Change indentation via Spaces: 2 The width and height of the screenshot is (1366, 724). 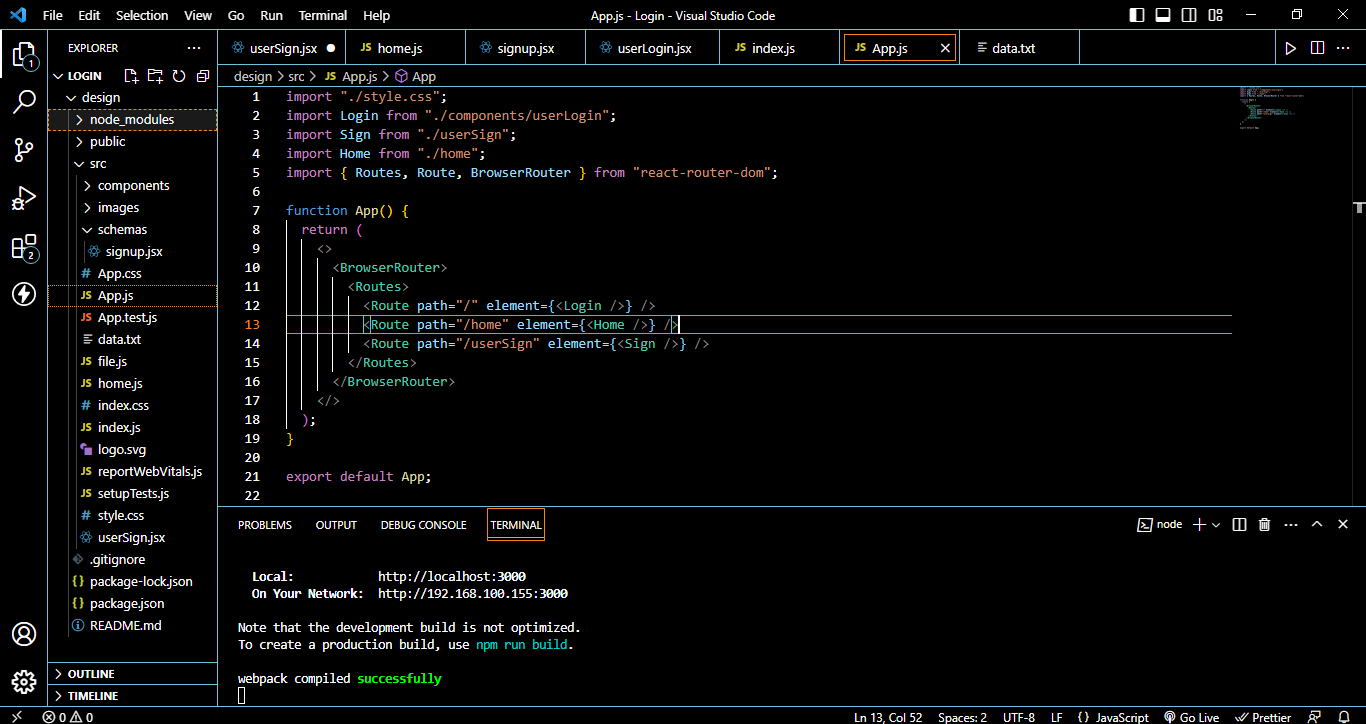point(962,717)
